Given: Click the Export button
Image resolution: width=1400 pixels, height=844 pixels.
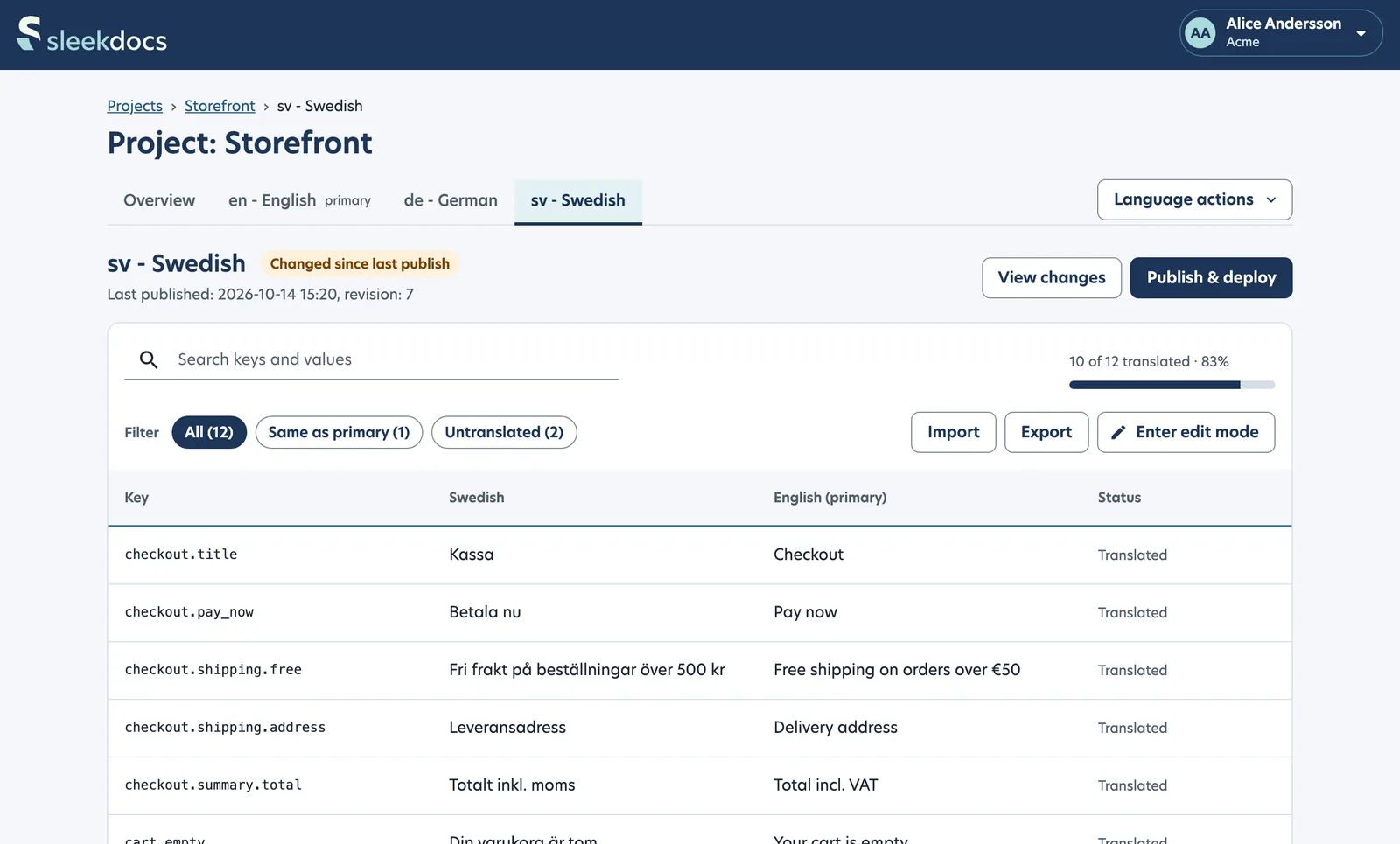Looking at the screenshot, I should click(1046, 432).
